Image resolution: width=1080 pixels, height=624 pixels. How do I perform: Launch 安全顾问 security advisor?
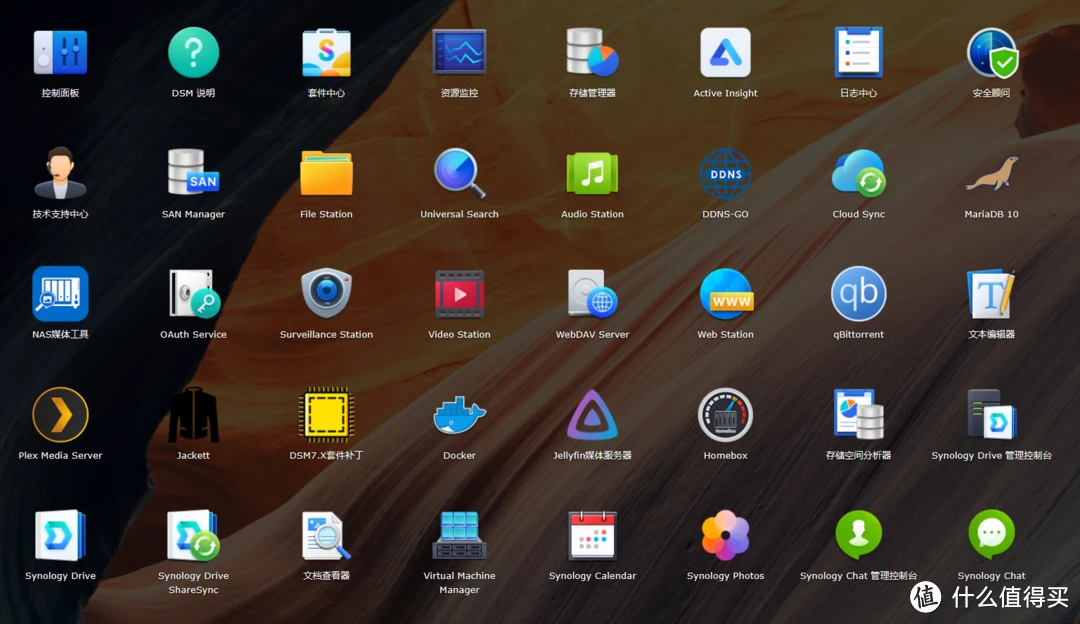click(992, 53)
